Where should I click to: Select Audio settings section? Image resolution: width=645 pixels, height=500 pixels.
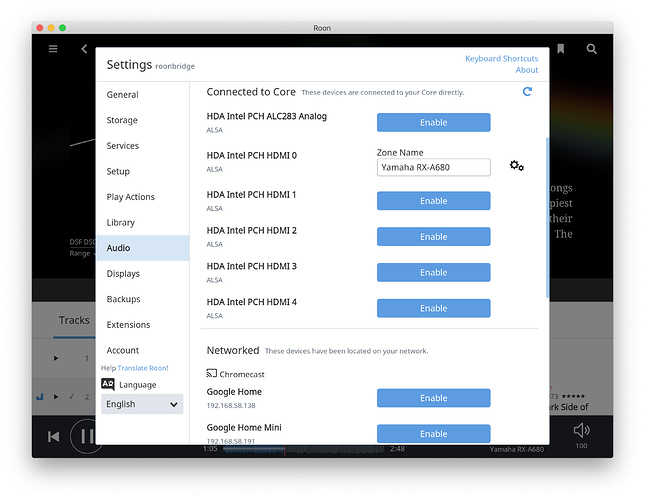pyautogui.click(x=142, y=248)
